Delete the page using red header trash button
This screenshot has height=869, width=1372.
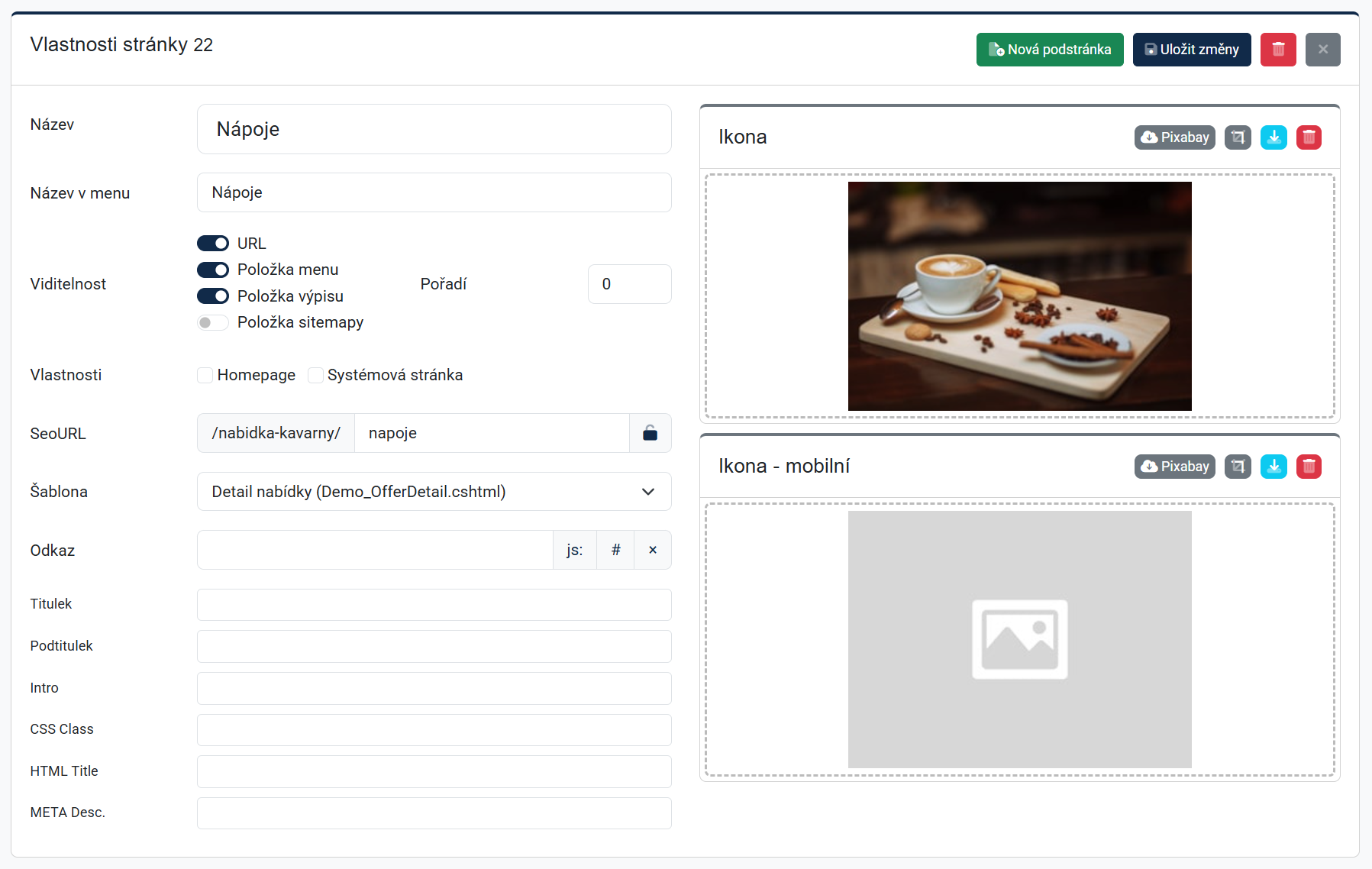click(1278, 50)
